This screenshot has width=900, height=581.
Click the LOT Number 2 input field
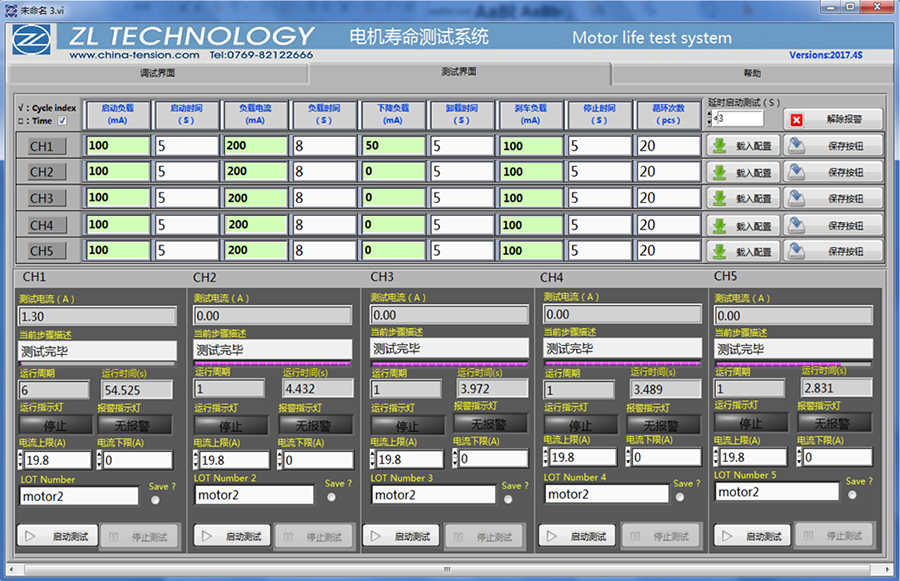coord(256,494)
